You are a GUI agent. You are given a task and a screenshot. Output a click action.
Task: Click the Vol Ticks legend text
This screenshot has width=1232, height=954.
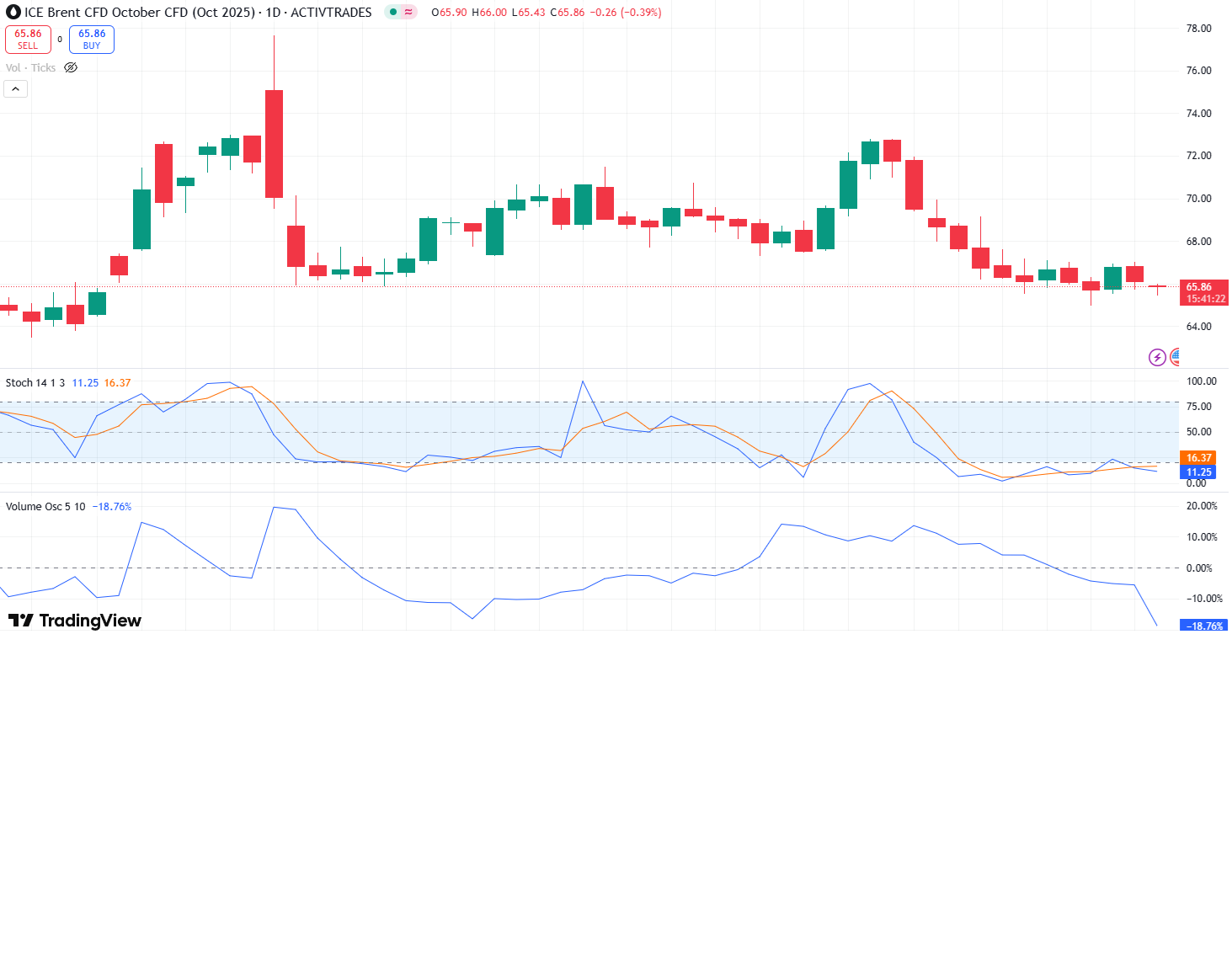30,68
